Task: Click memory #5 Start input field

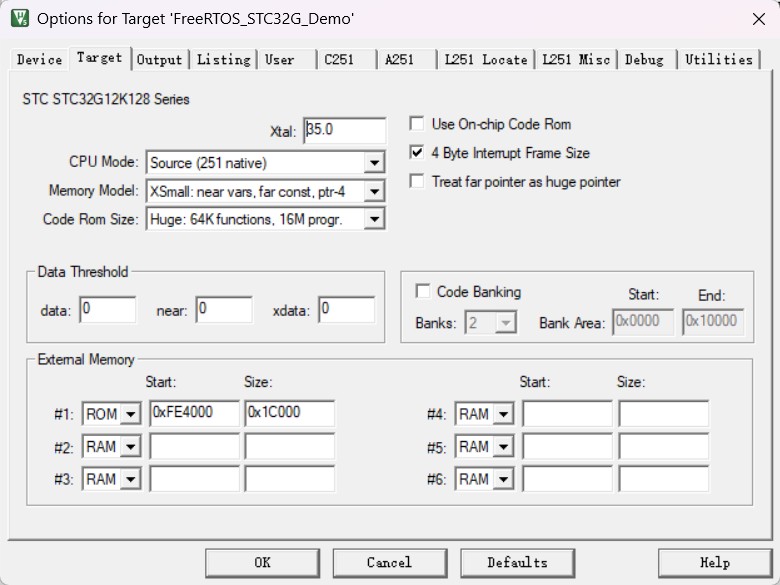Action: pos(567,446)
